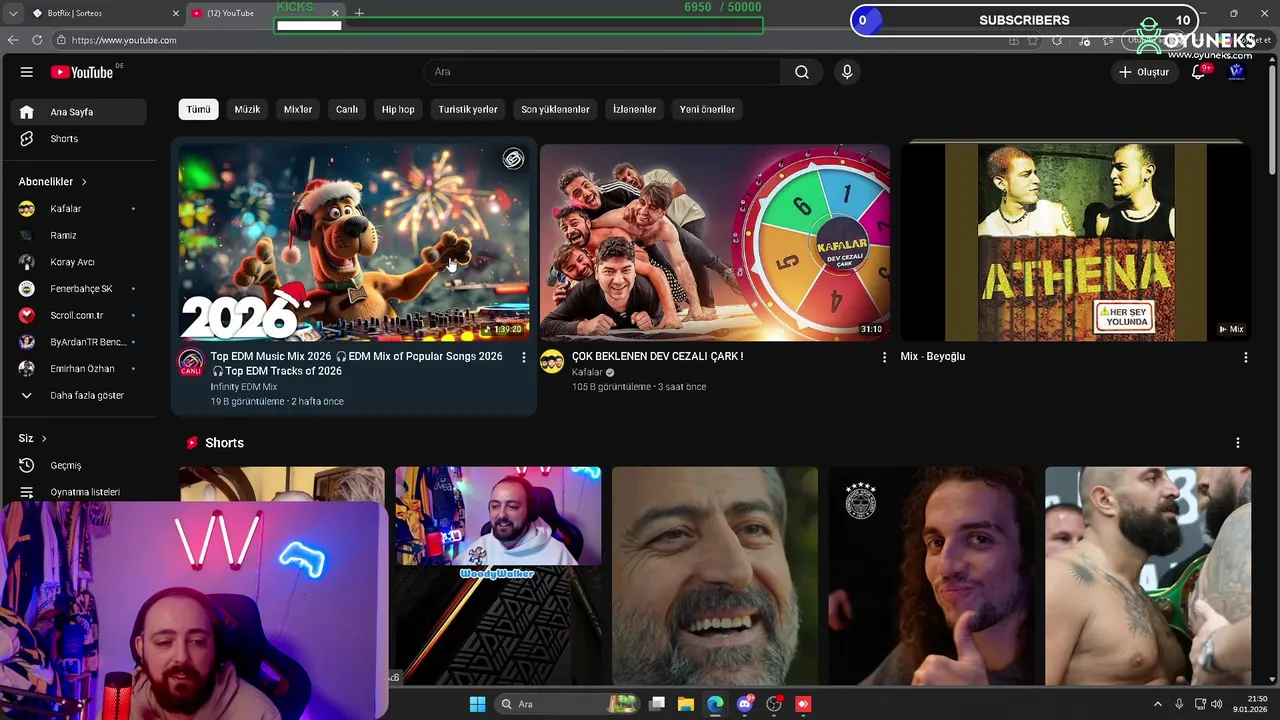Select the İzlenenler filter chip
The width and height of the screenshot is (1280, 720).
pyautogui.click(x=635, y=109)
